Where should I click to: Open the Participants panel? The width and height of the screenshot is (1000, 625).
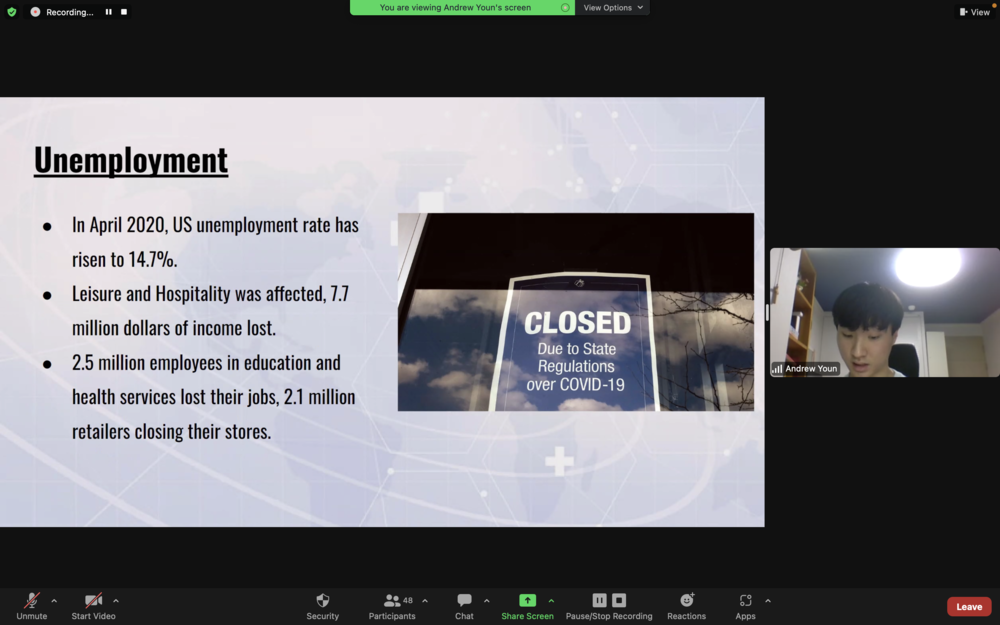[x=392, y=606]
